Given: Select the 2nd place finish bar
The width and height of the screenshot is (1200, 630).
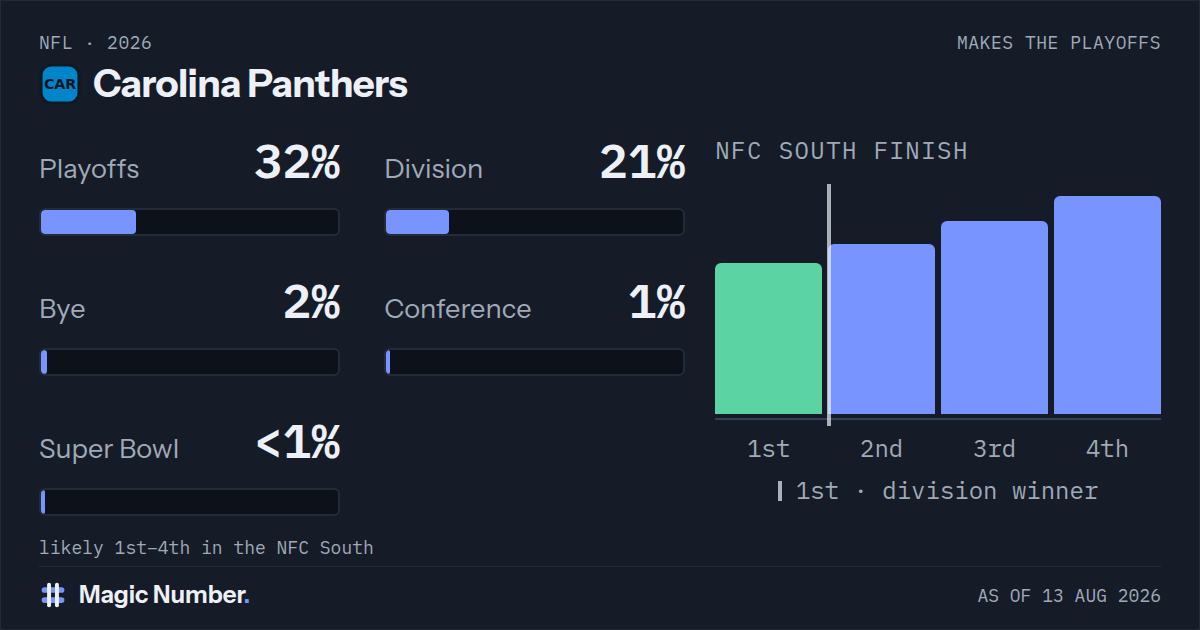Looking at the screenshot, I should [x=881, y=329].
